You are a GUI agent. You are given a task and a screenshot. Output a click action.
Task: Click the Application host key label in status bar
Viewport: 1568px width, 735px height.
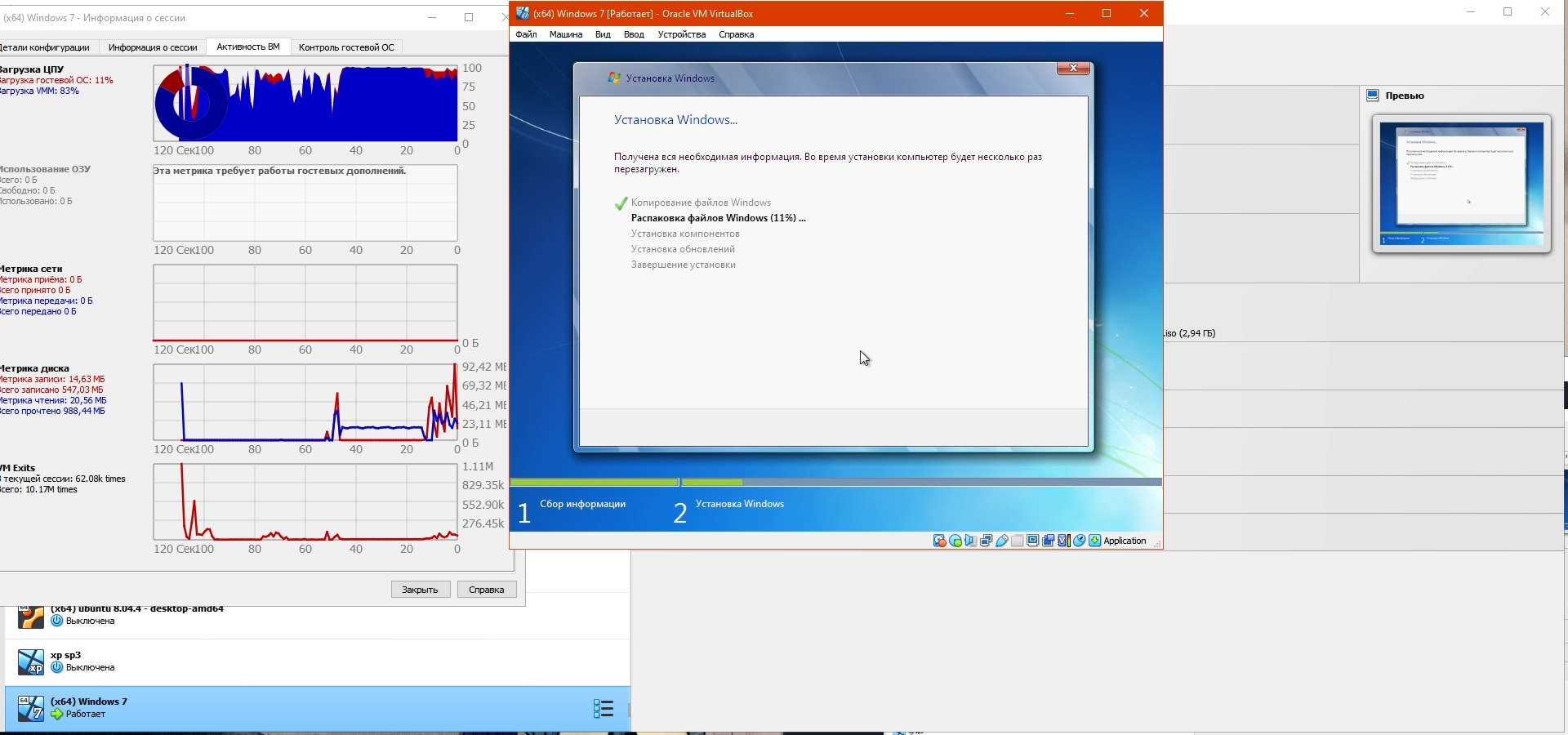coord(1125,541)
